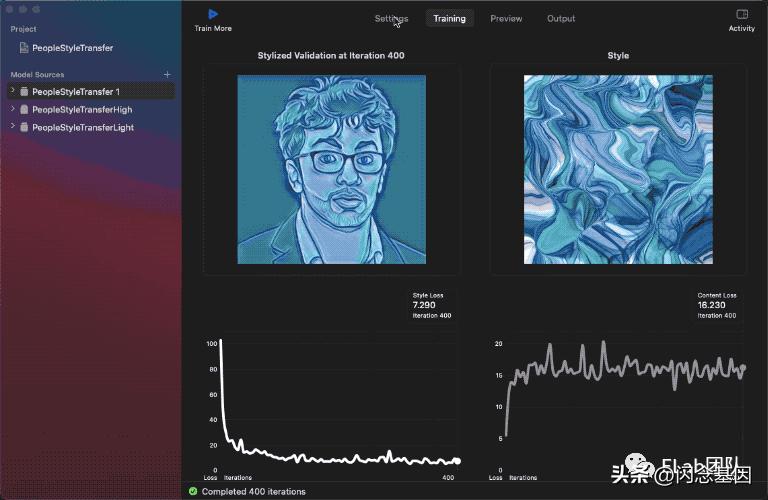
Task: Click the Activity label text
Action: pos(742,28)
